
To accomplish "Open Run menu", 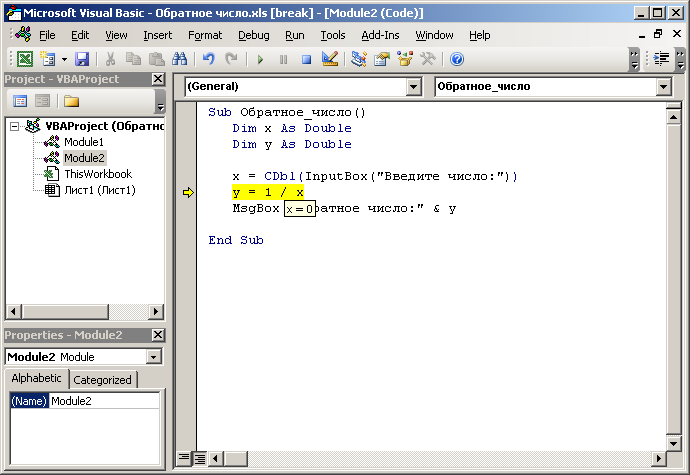I will (x=294, y=35).
